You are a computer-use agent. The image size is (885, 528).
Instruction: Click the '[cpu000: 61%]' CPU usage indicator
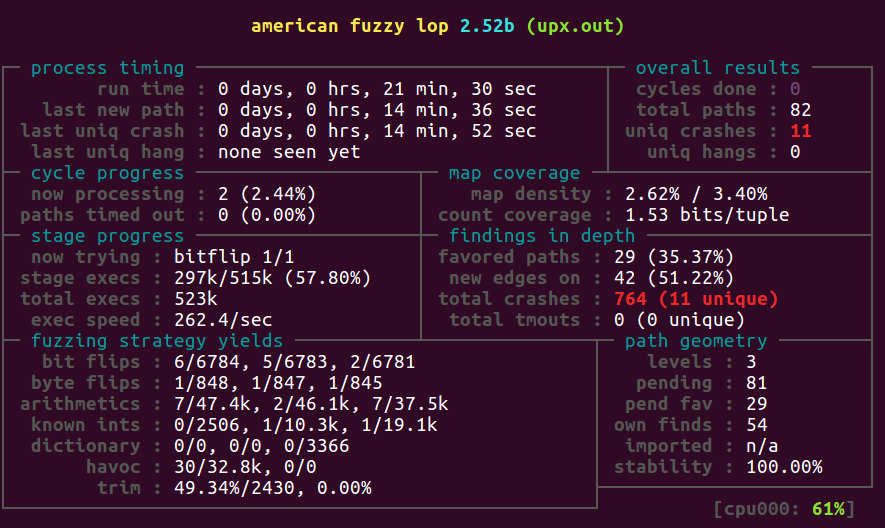click(x=784, y=509)
